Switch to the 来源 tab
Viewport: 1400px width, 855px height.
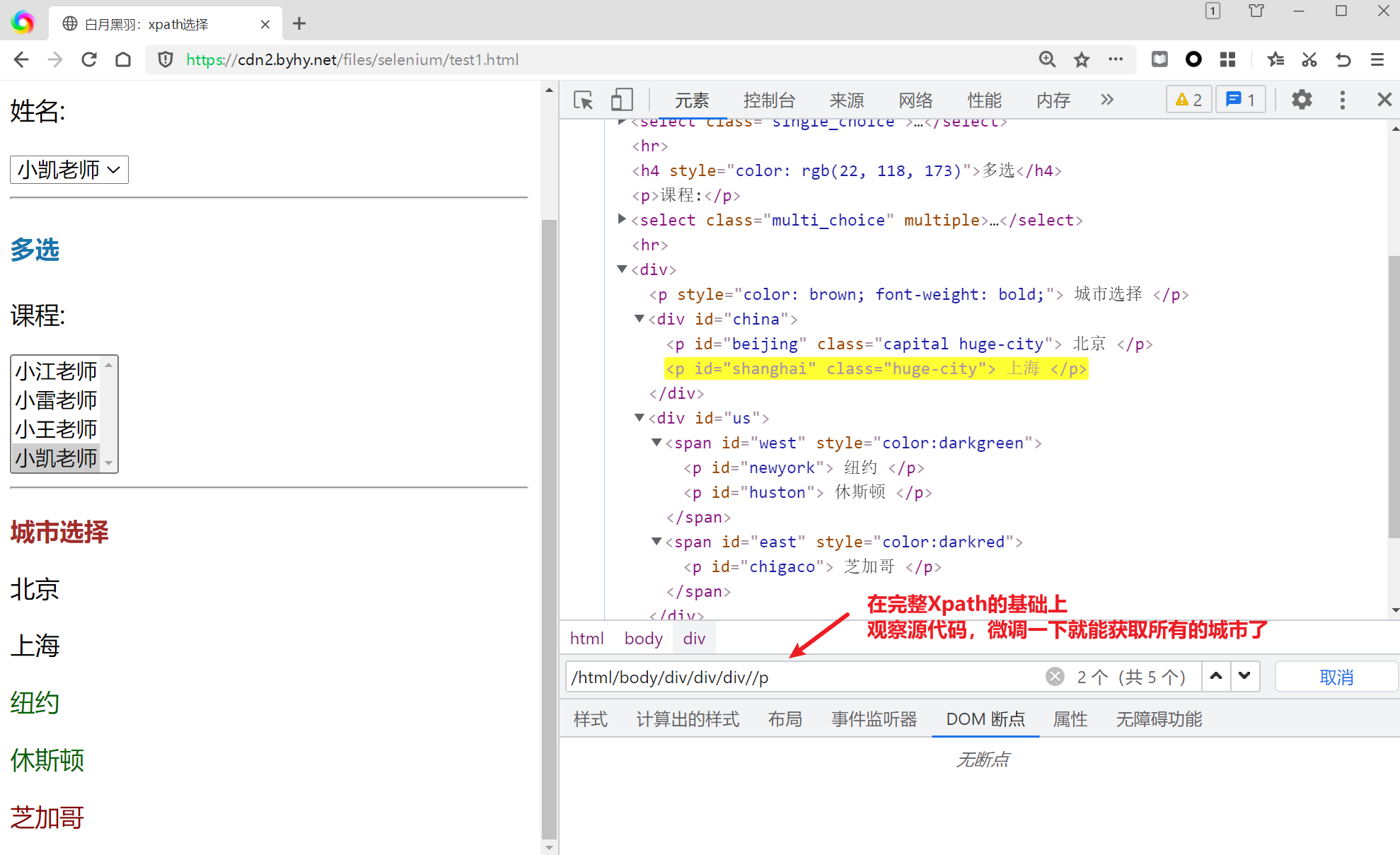[x=847, y=100]
